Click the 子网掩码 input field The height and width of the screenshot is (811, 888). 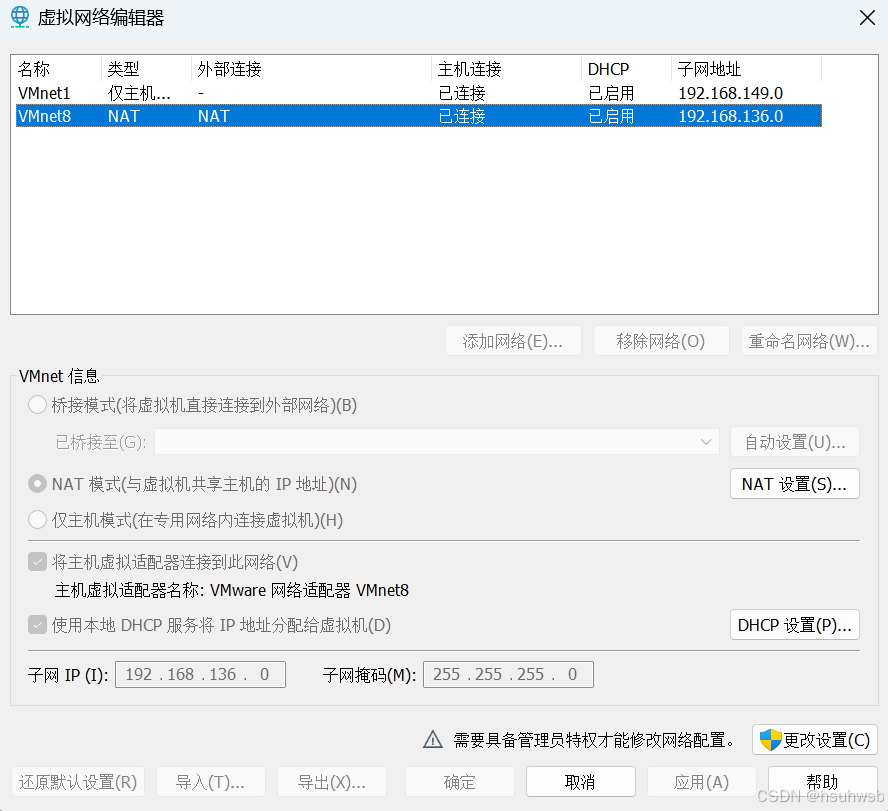click(508, 674)
